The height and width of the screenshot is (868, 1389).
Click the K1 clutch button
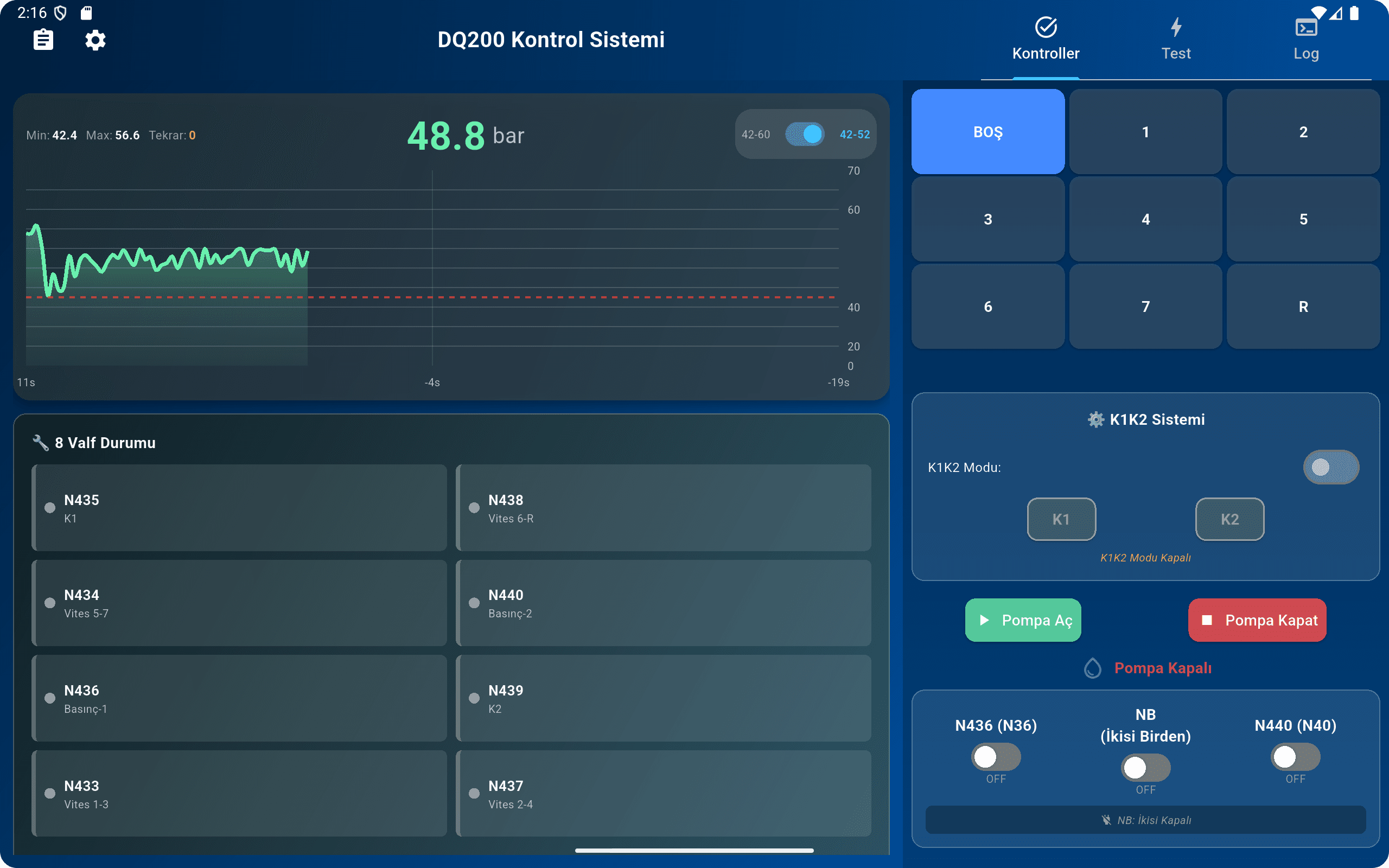1061,519
